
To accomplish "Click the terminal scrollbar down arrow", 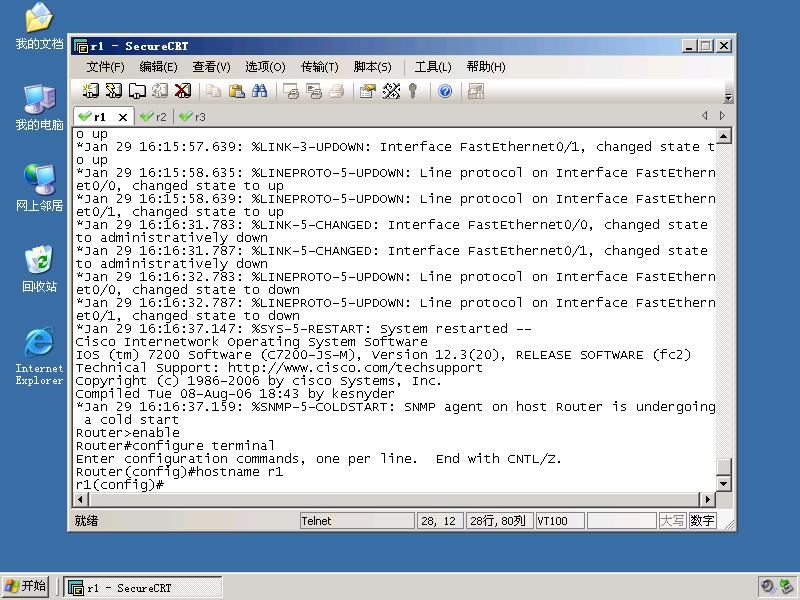I will [723, 483].
